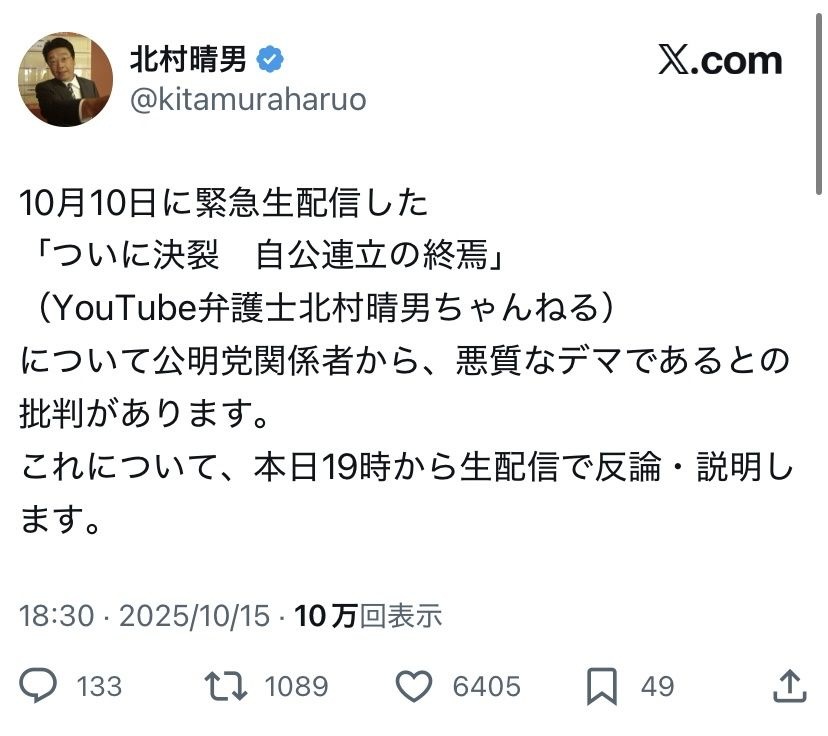Click the 6405 likes count
The image size is (828, 736).
point(486,687)
